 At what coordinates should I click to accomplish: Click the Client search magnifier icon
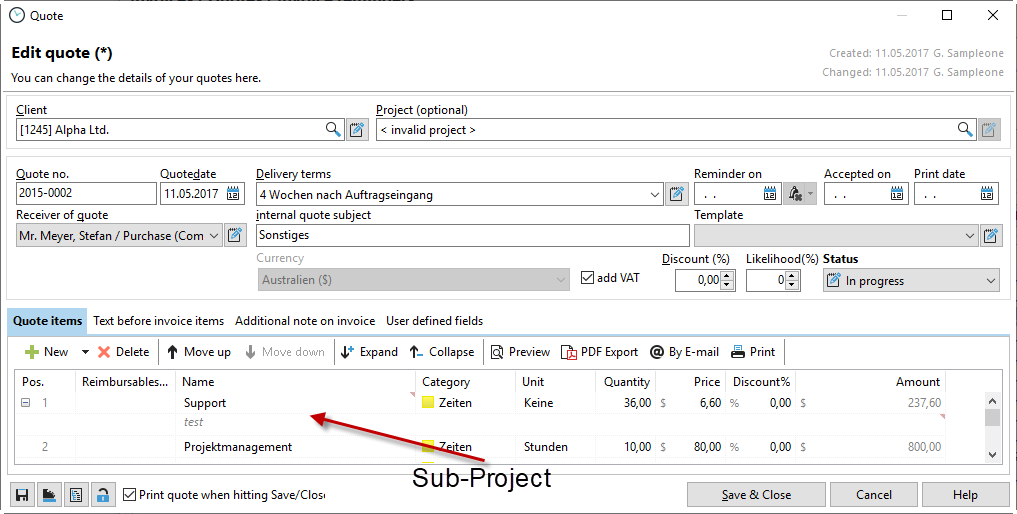point(333,130)
